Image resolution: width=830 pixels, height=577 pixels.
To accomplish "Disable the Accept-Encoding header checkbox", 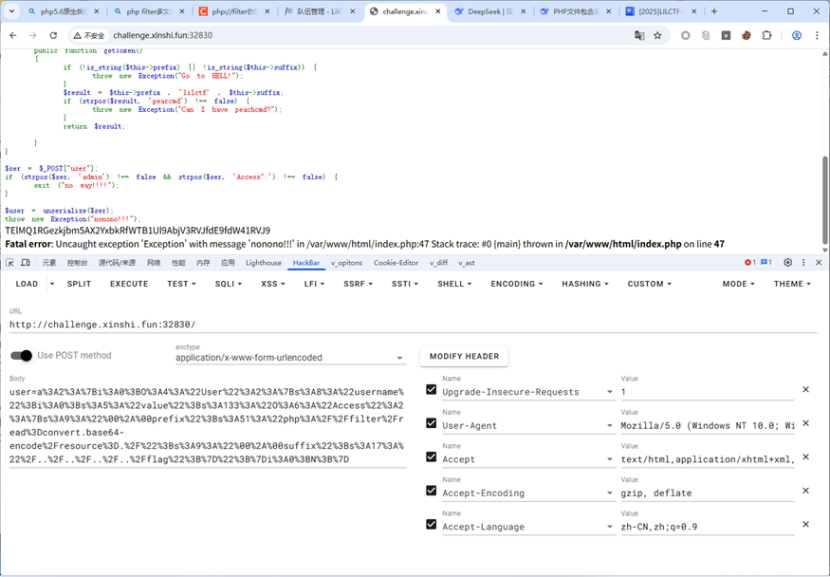I will (431, 492).
